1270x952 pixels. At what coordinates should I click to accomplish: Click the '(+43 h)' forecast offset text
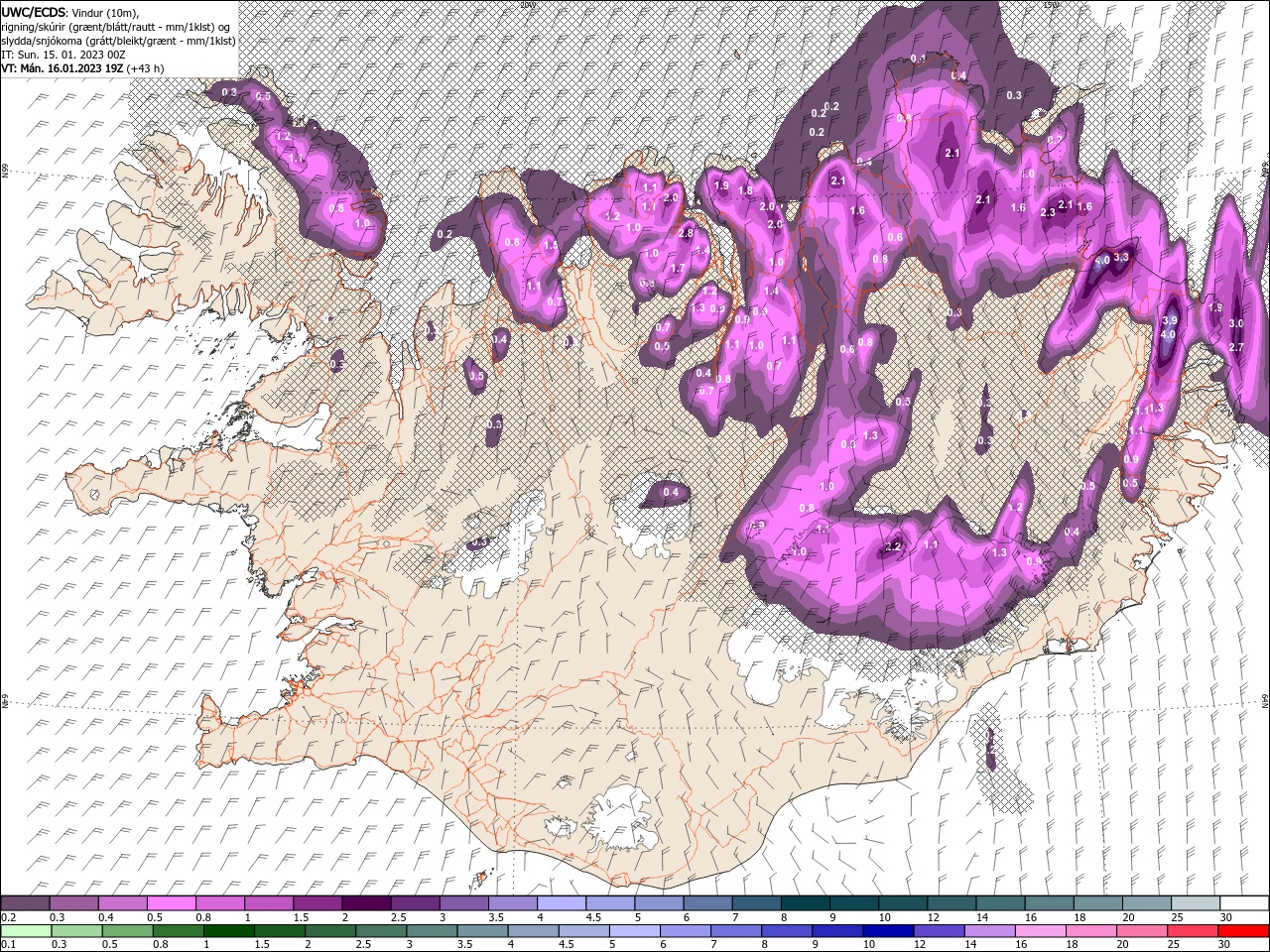pos(146,68)
